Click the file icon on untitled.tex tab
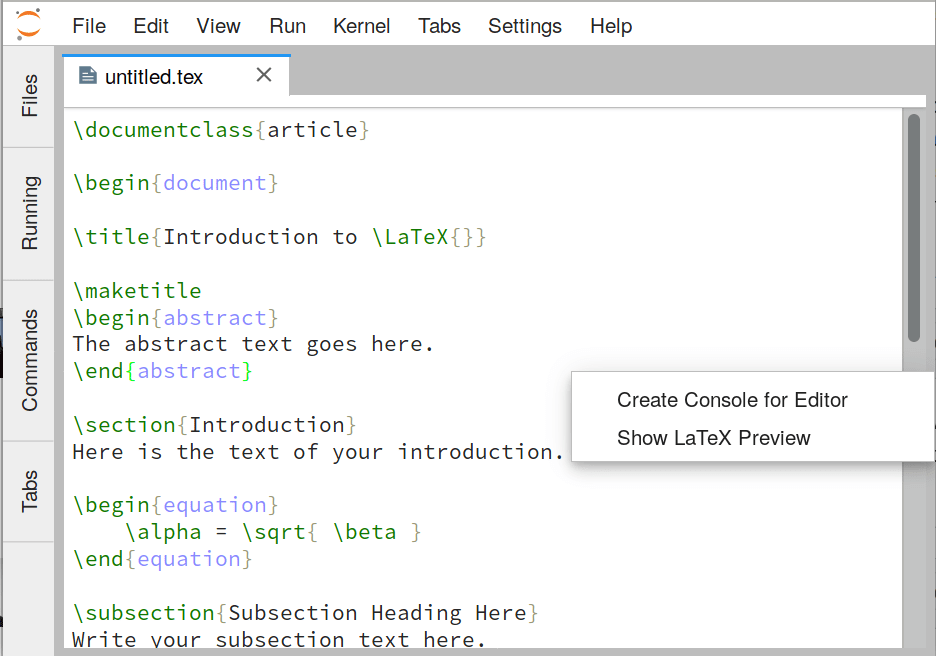The width and height of the screenshot is (936, 656). (x=88, y=76)
